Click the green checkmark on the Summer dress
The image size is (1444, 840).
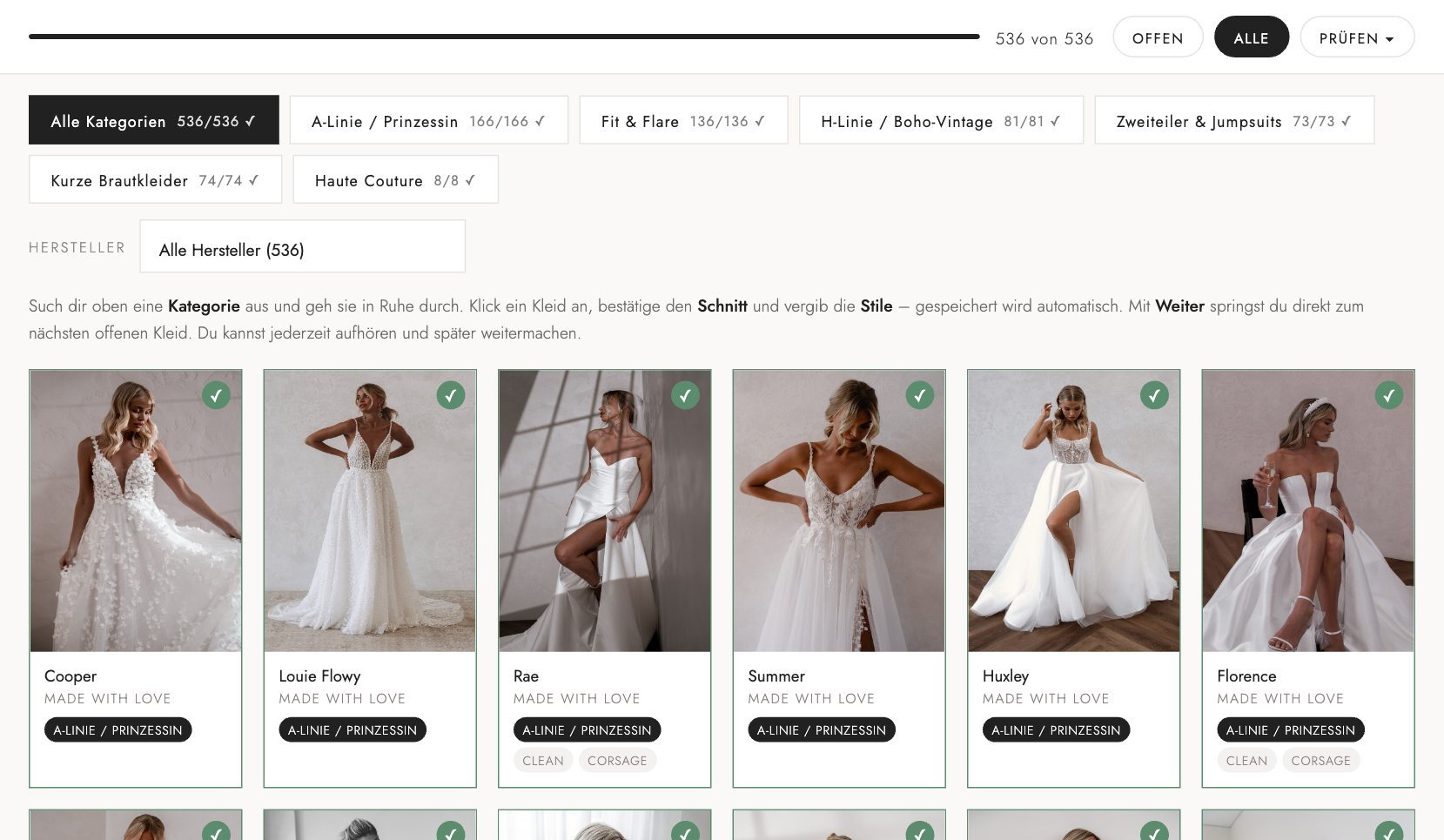920,395
